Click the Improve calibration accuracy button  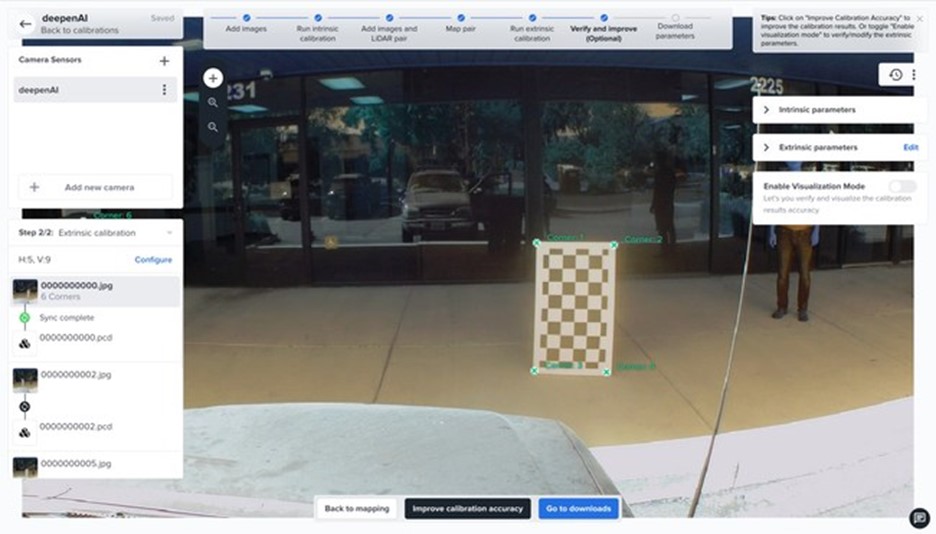467,508
